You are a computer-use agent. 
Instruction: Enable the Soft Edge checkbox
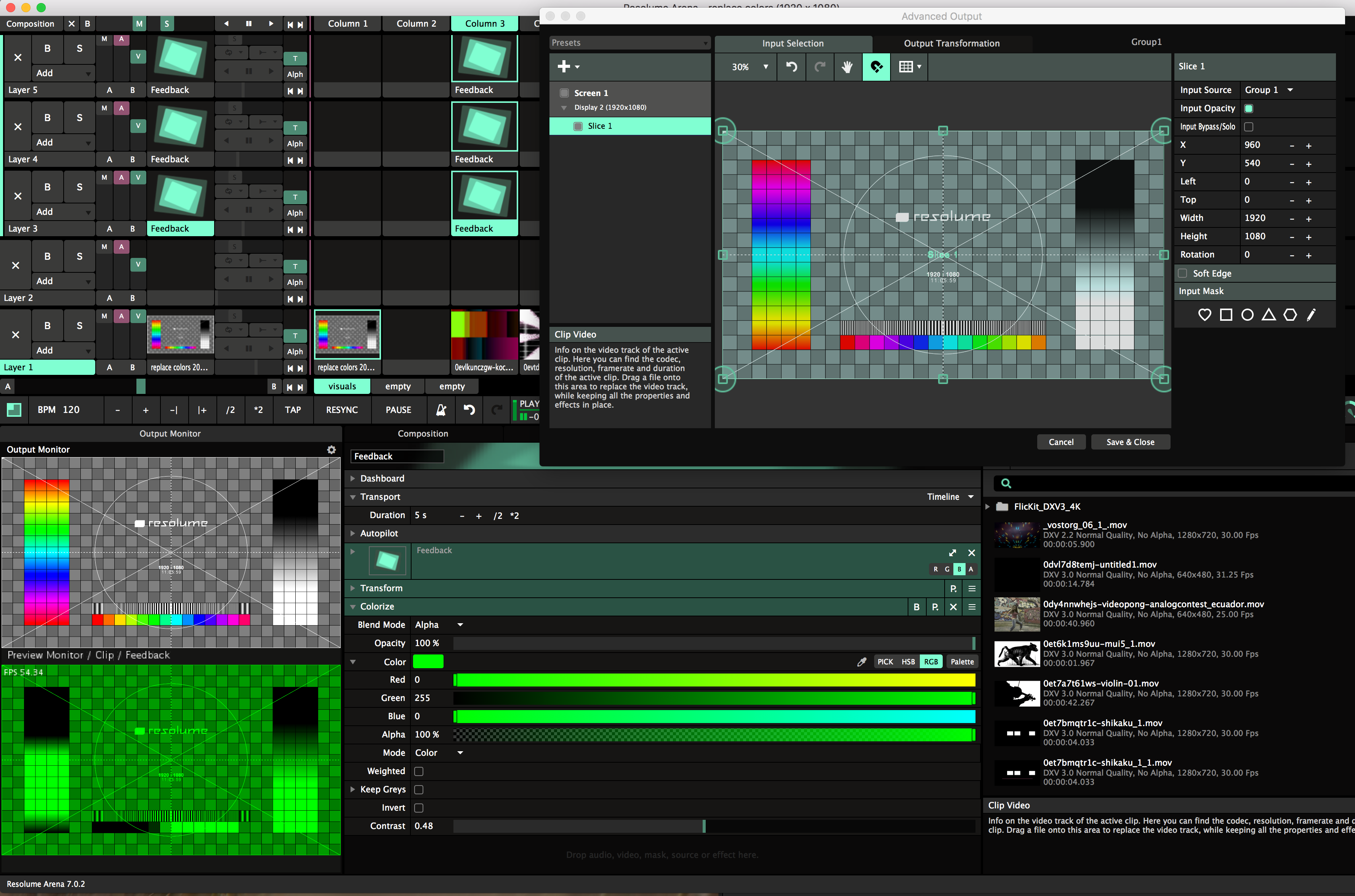click(1182, 273)
